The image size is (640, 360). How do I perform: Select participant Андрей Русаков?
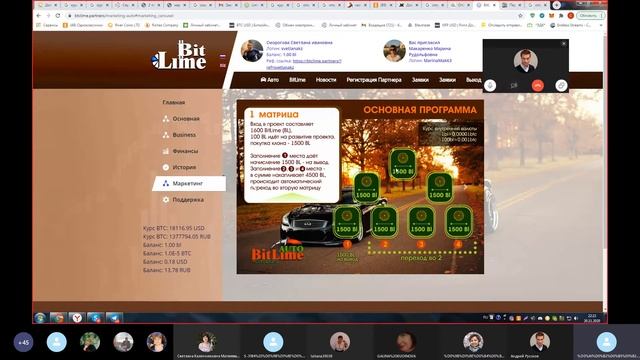[x=540, y=343]
